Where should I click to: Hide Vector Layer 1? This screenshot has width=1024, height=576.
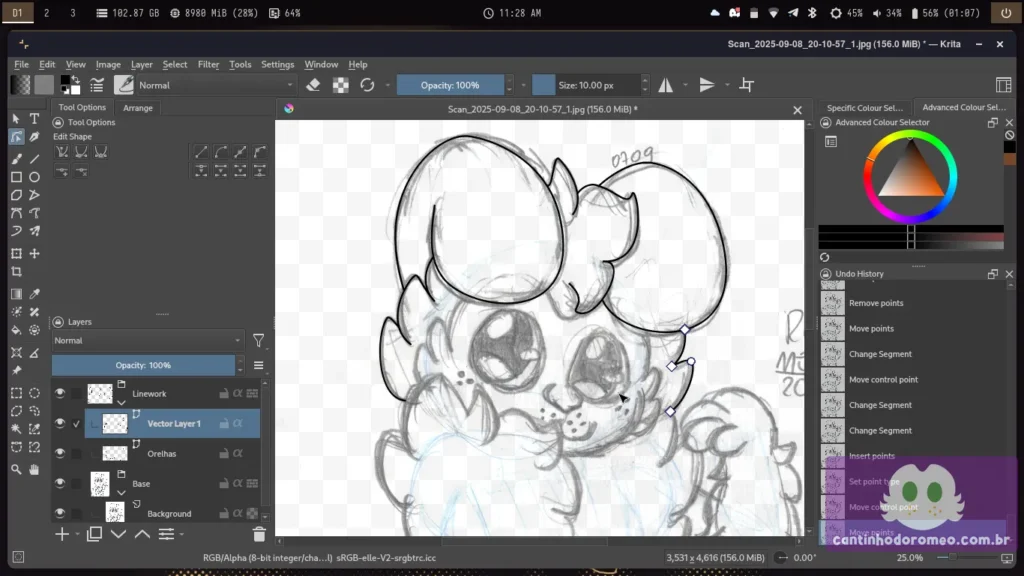tap(60, 423)
